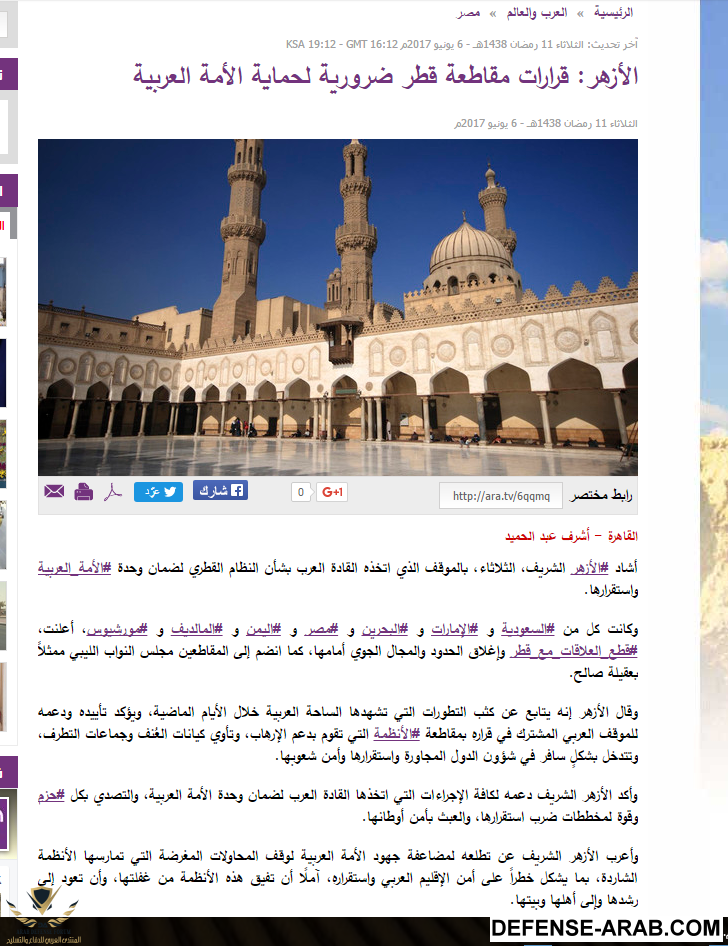Viewport: 728px width, 946px height.
Task: Click the print article printer icon
Action: [84, 492]
